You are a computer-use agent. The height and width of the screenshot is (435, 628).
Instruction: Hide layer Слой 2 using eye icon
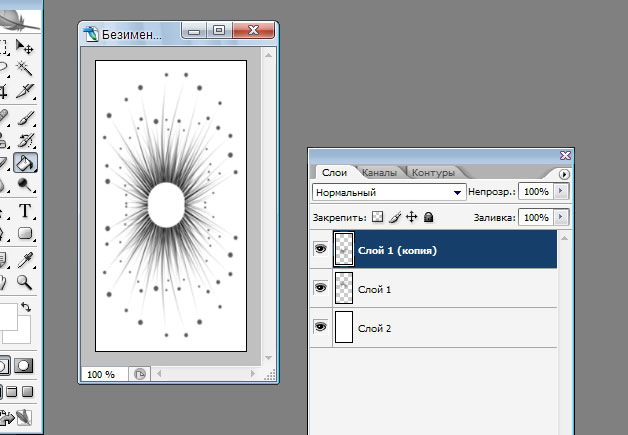coord(321,327)
